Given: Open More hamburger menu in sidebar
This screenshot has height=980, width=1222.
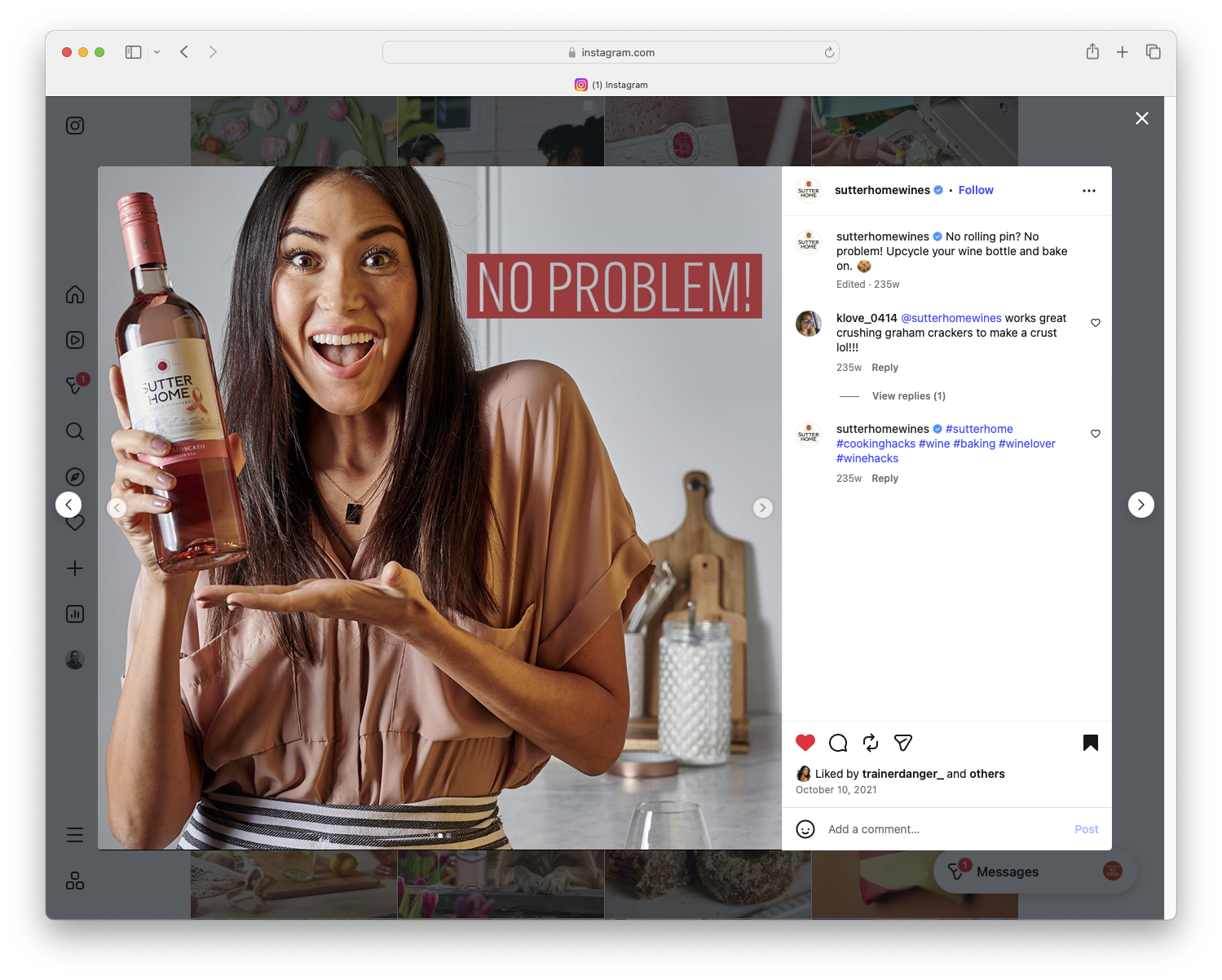Looking at the screenshot, I should (x=75, y=835).
